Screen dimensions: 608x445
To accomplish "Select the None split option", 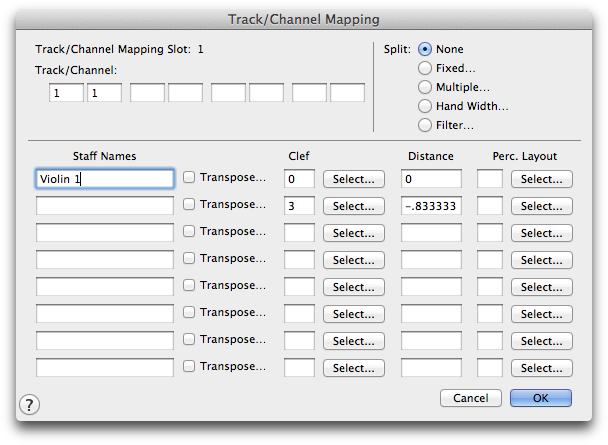I will point(425,49).
